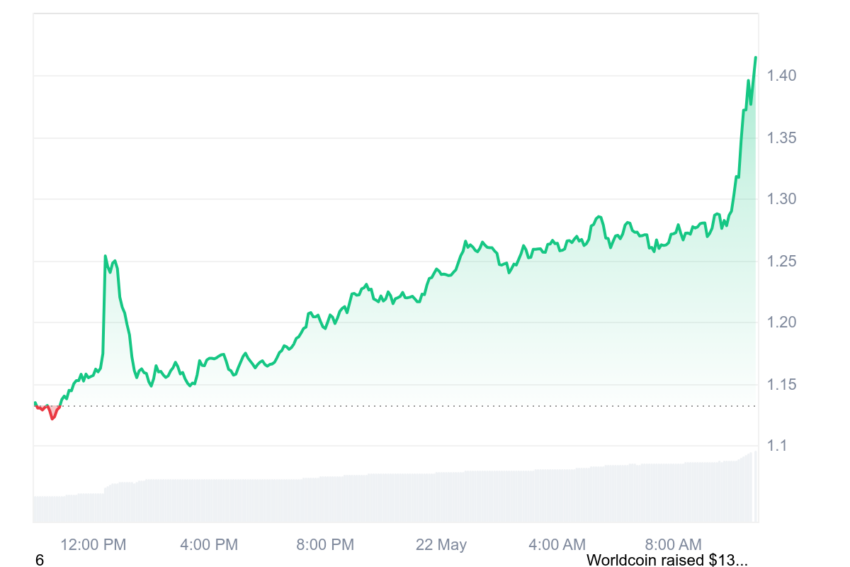Select the 8:00 PM time label
The image size is (850, 567).
(325, 544)
